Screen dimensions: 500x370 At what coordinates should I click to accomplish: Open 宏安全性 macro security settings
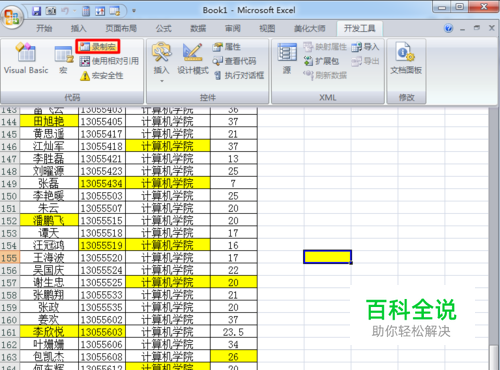coord(102,76)
